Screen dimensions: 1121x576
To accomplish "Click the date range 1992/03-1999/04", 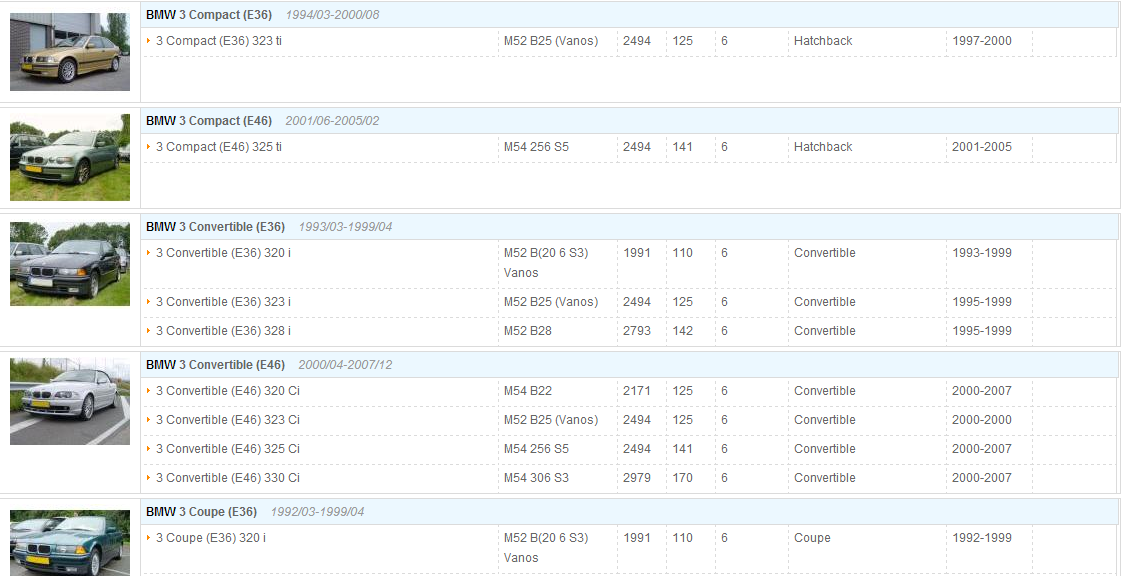I will [x=317, y=512].
